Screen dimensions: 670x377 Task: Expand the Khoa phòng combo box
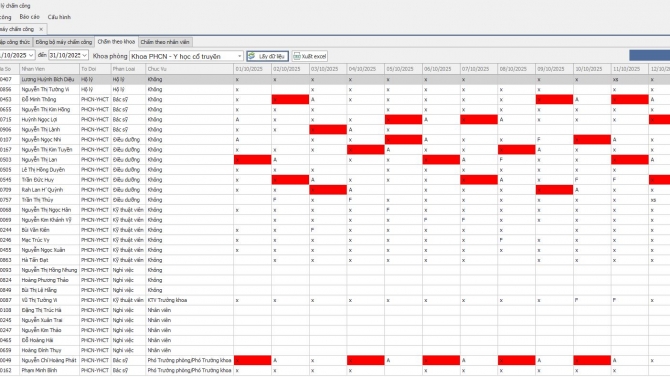click(x=239, y=56)
